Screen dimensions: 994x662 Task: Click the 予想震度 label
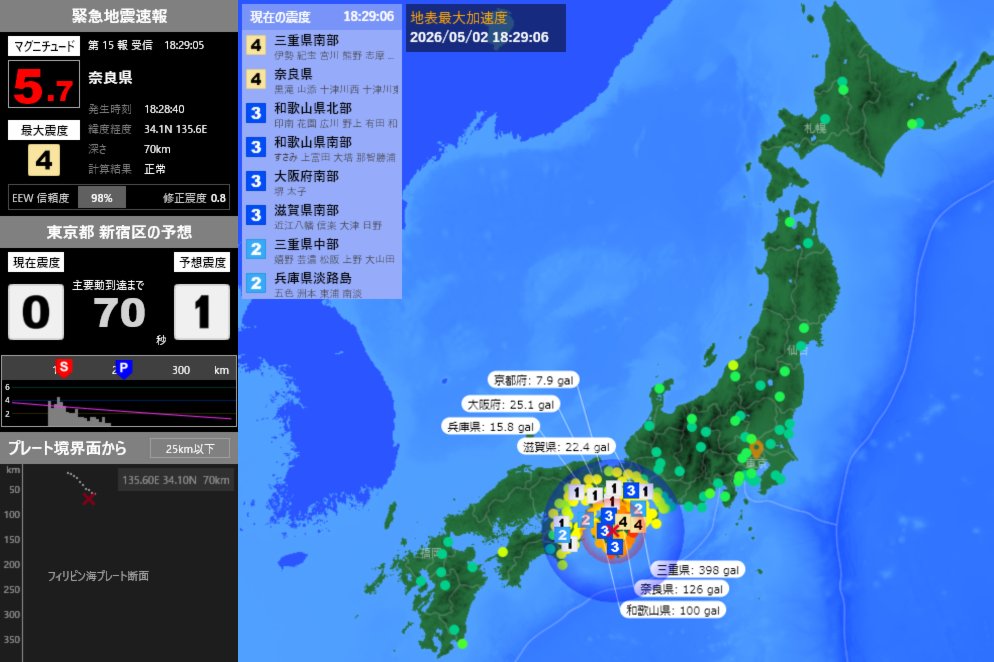click(202, 263)
